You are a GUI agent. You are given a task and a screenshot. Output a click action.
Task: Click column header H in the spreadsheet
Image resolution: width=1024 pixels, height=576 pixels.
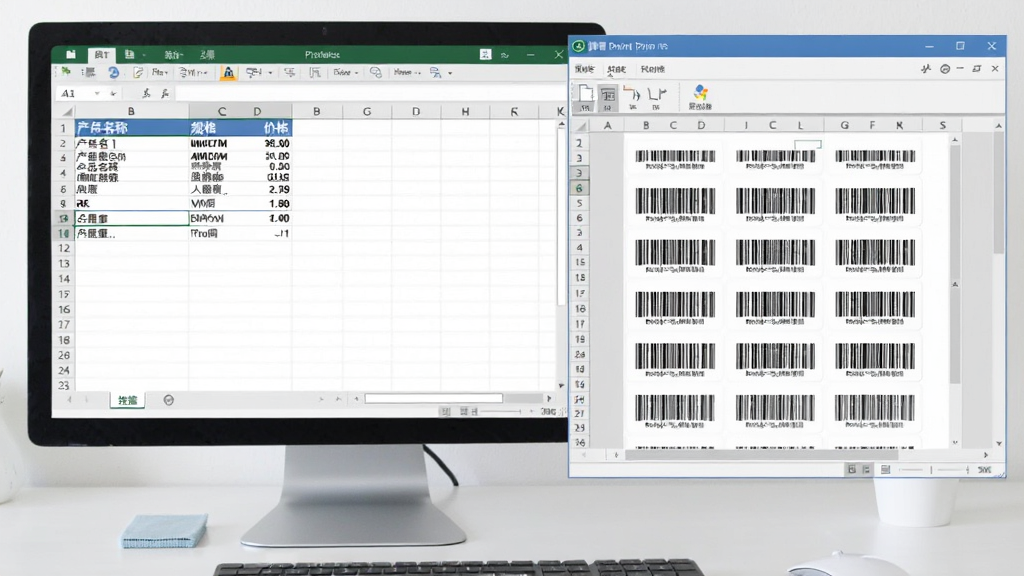click(465, 112)
